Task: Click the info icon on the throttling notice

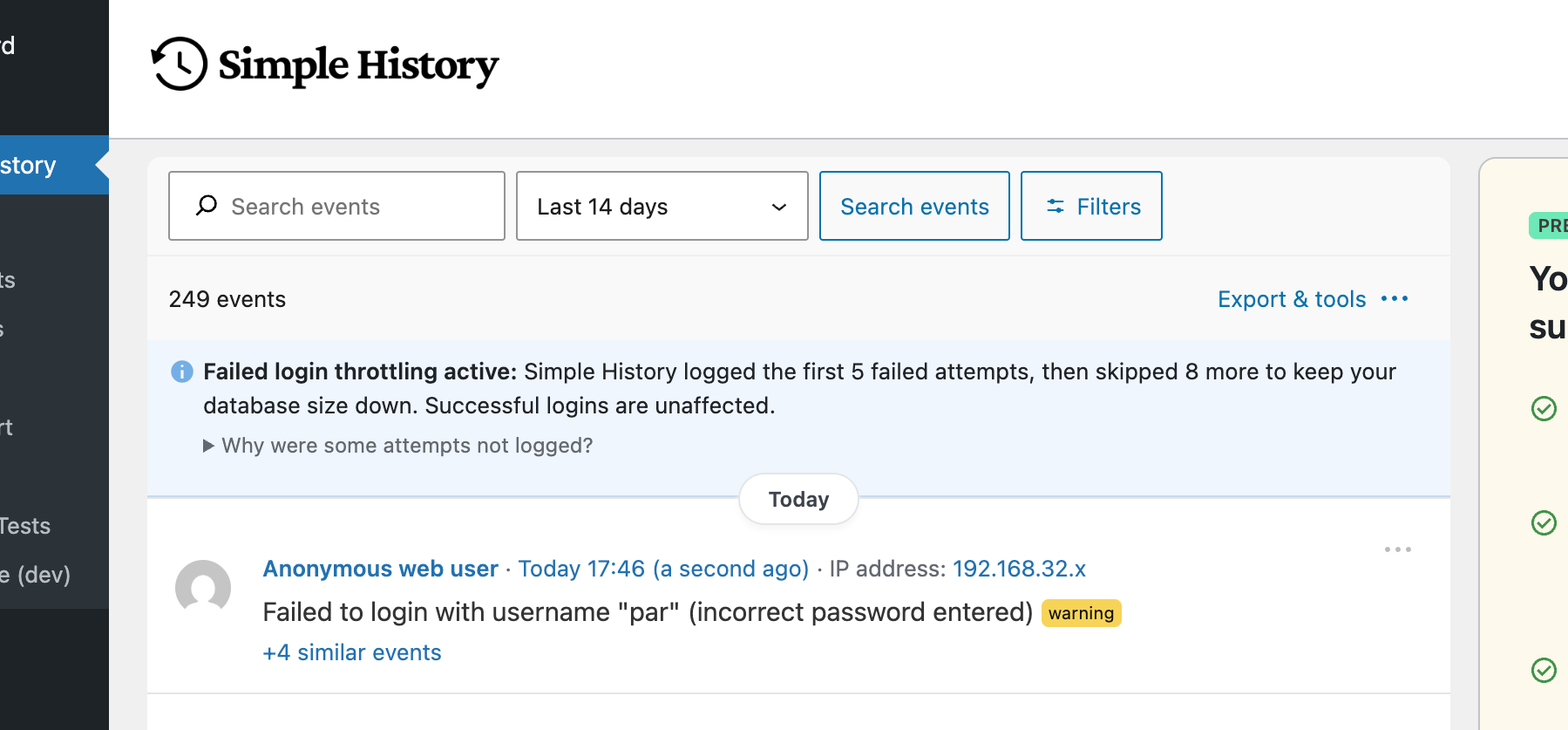Action: click(x=182, y=372)
